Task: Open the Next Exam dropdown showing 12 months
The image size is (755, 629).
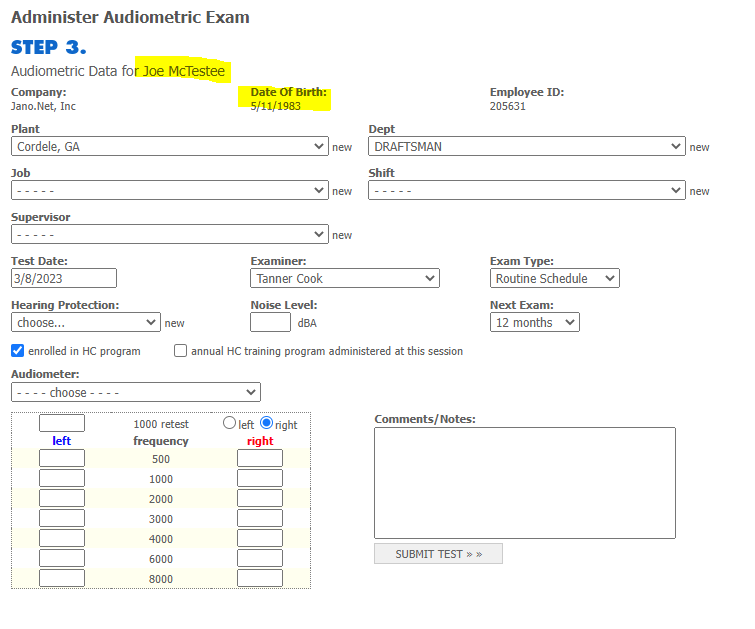Action: coord(534,322)
